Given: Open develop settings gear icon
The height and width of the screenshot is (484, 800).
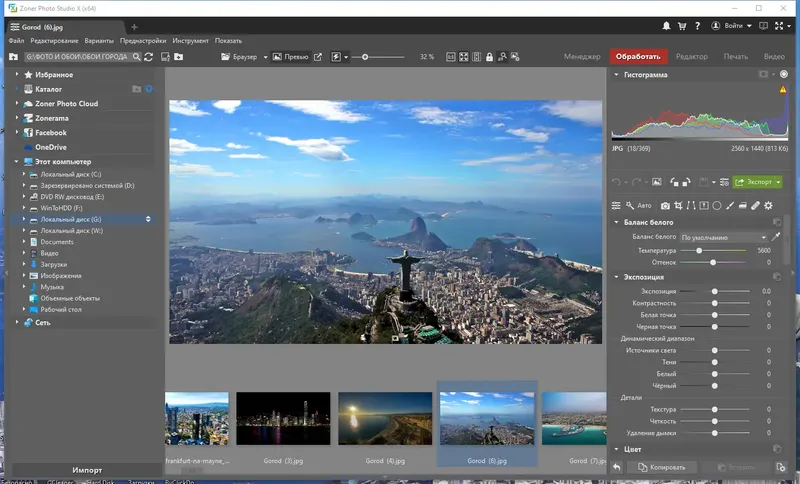Looking at the screenshot, I should click(769, 205).
